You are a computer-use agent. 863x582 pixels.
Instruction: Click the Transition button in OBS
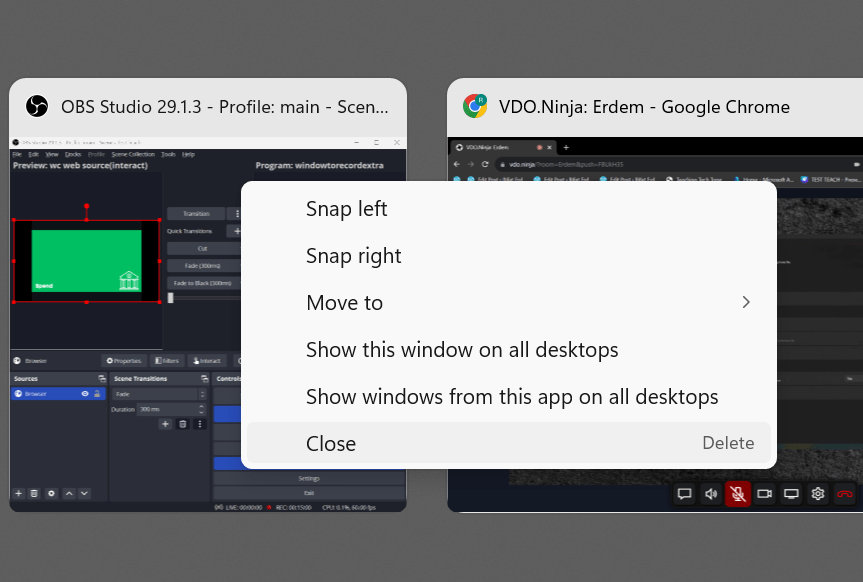point(196,214)
